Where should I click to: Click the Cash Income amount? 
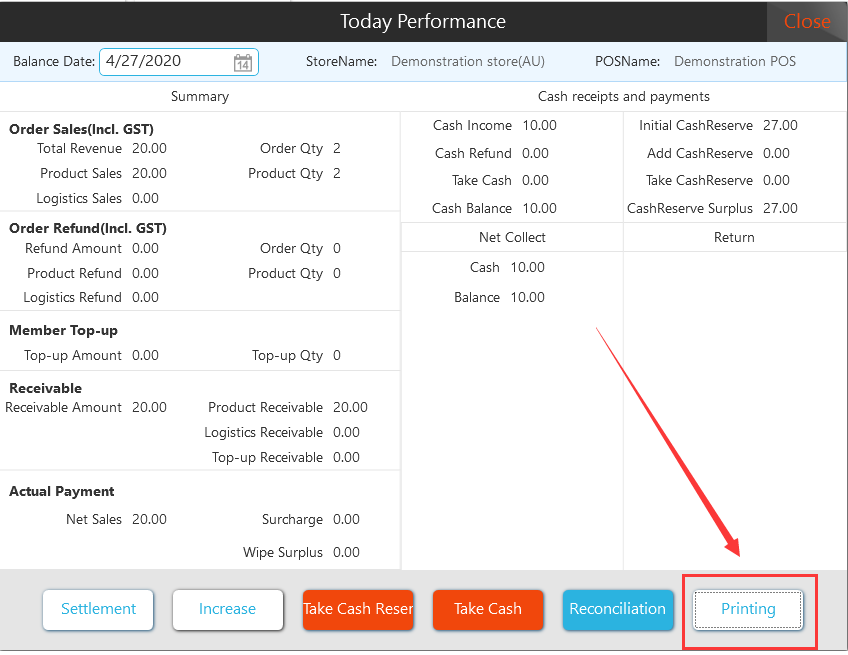(x=539, y=126)
